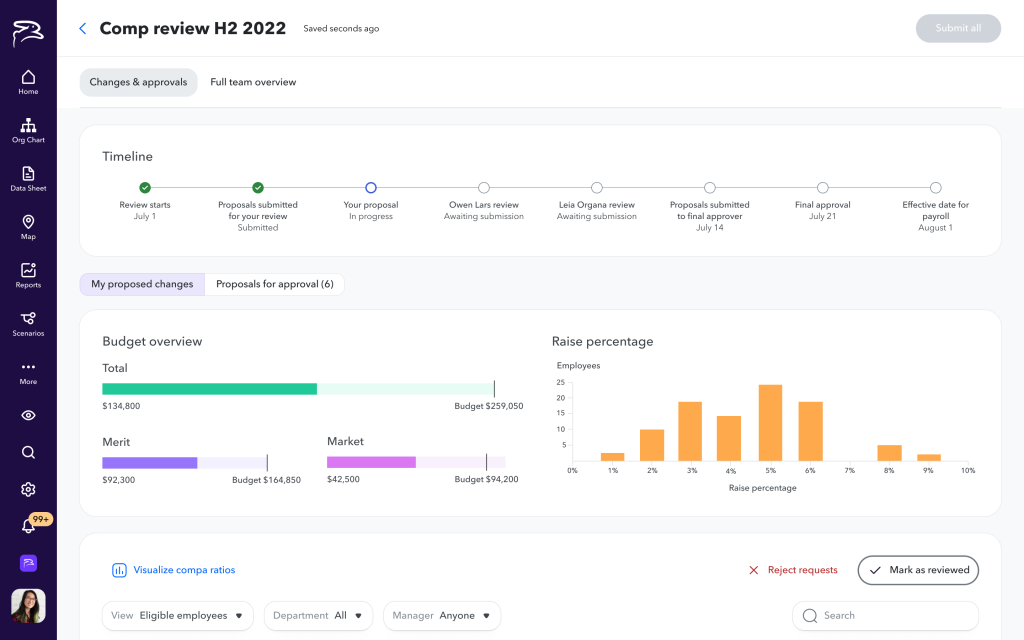This screenshot has height=640, width=1024.
Task: Open the View Eligible employees dropdown
Action: point(178,616)
